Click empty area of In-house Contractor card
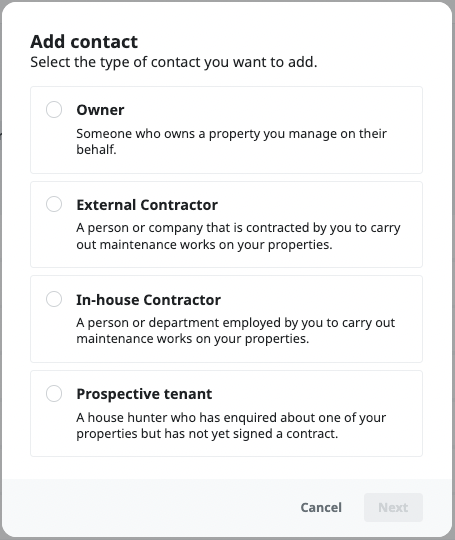Viewport: 455px width, 540px height. point(310,298)
